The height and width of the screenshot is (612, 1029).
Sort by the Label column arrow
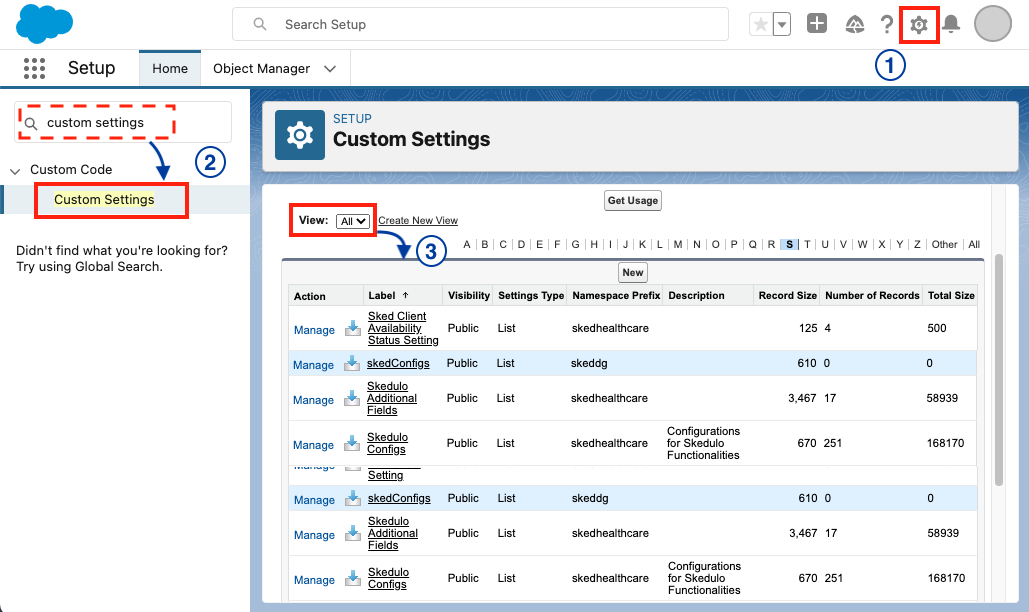coord(405,295)
